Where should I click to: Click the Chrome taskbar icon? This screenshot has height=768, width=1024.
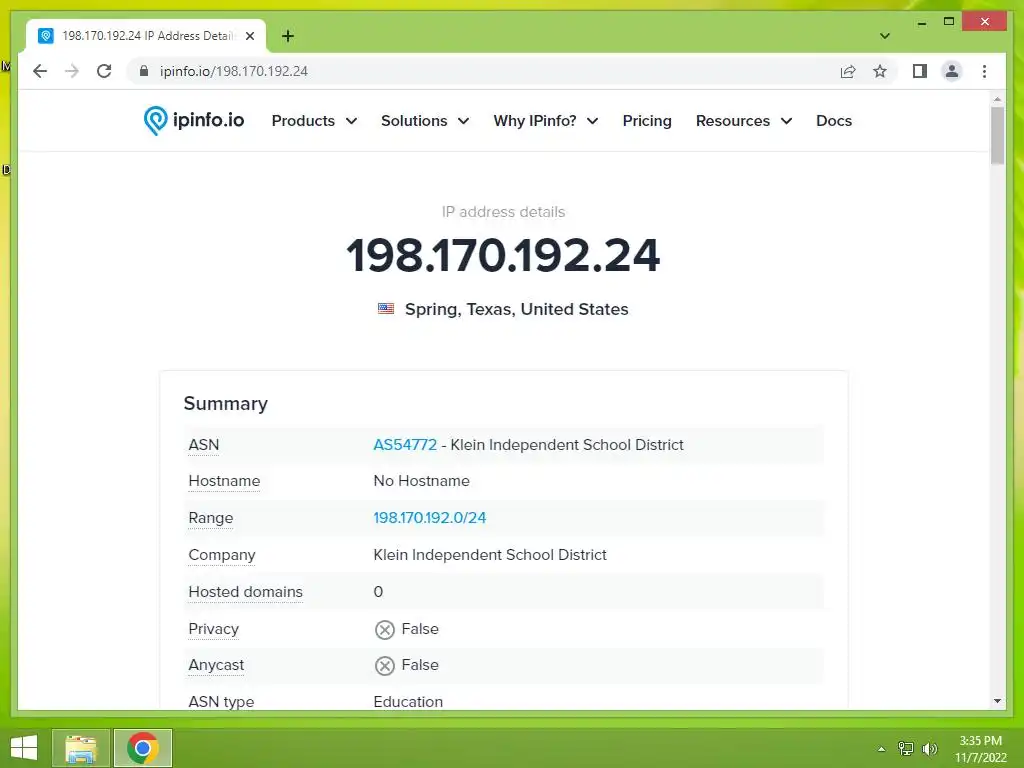[143, 748]
